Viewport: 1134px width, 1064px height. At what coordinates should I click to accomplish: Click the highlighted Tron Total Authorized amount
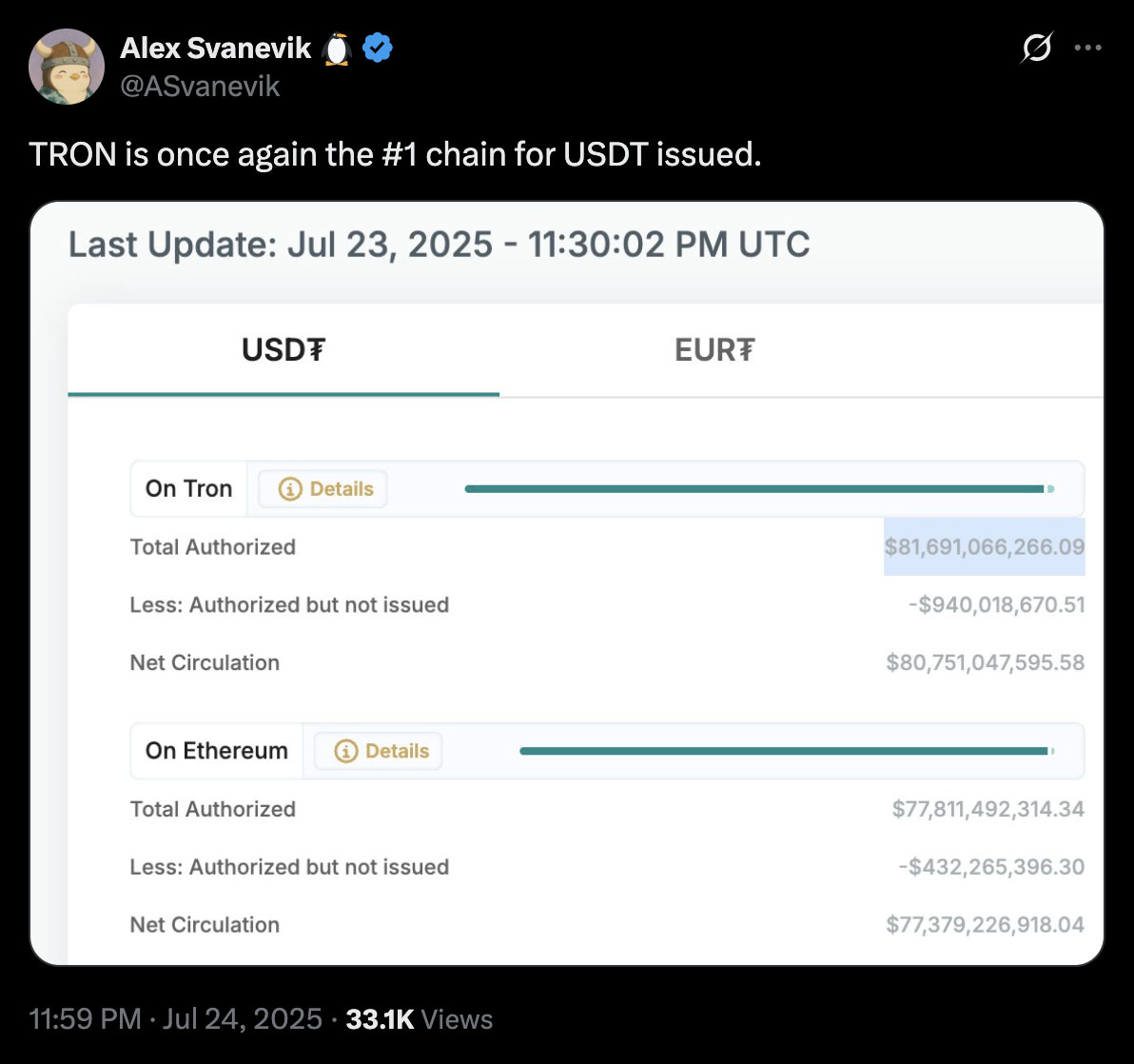[984, 547]
